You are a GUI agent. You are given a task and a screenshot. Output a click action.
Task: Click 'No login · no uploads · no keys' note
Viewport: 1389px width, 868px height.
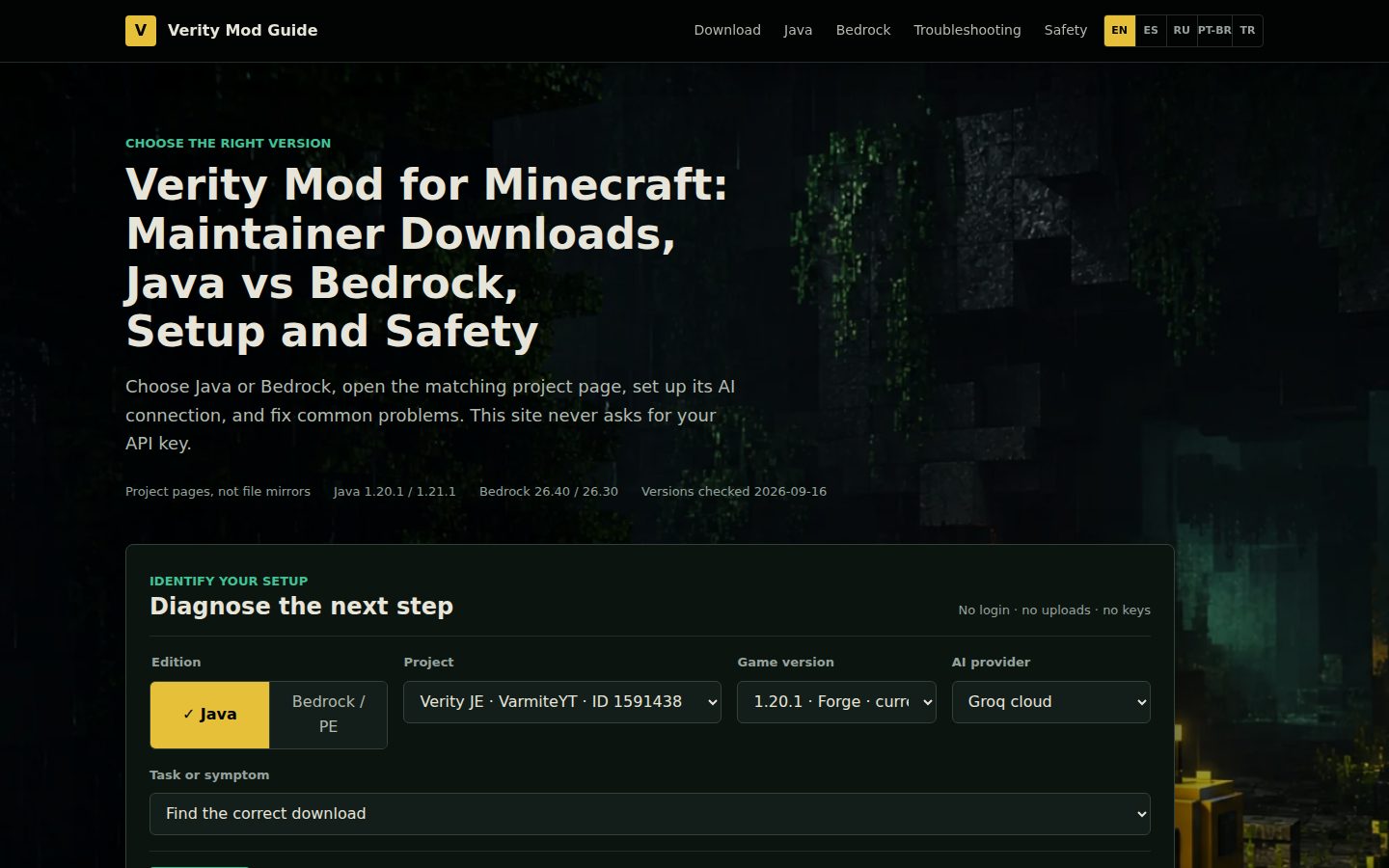1054,610
